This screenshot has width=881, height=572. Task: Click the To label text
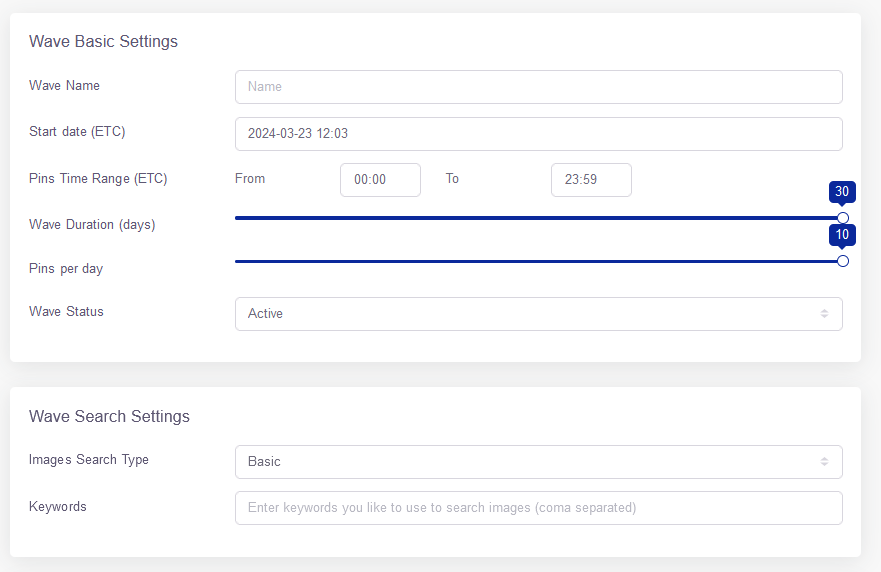tap(452, 179)
